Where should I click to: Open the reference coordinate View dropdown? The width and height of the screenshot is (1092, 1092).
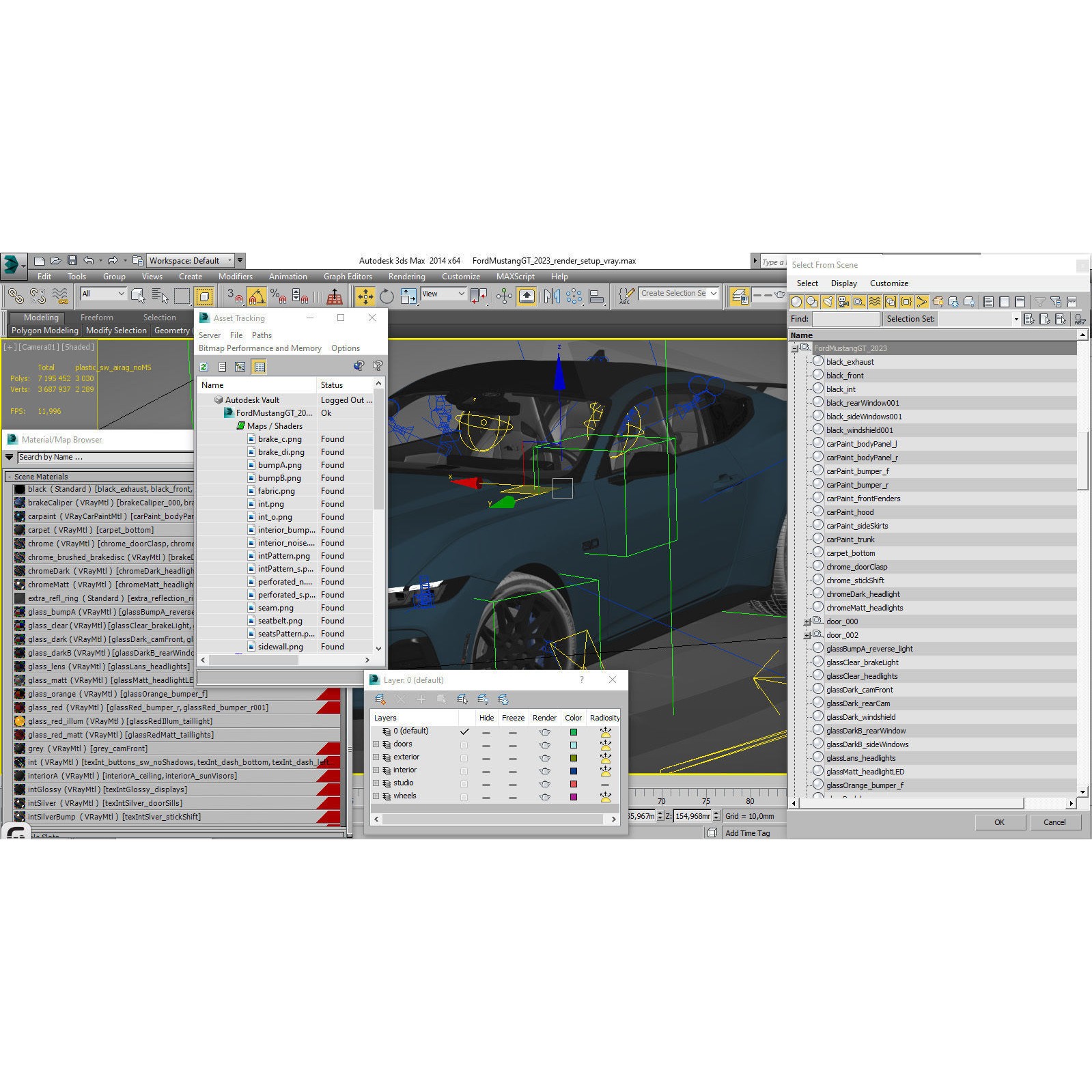coord(443,294)
